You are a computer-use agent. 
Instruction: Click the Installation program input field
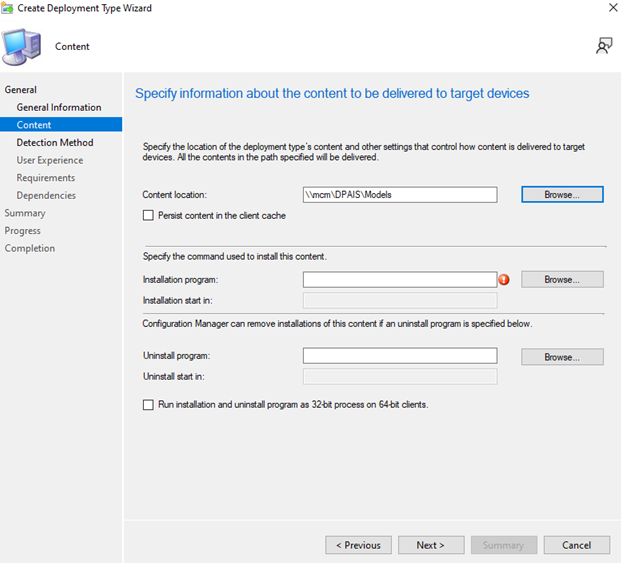(400, 280)
